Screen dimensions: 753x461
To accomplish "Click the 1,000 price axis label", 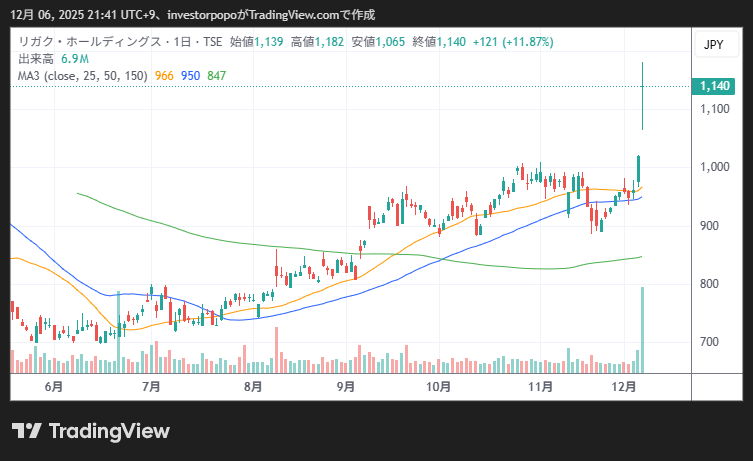I will click(x=714, y=167).
